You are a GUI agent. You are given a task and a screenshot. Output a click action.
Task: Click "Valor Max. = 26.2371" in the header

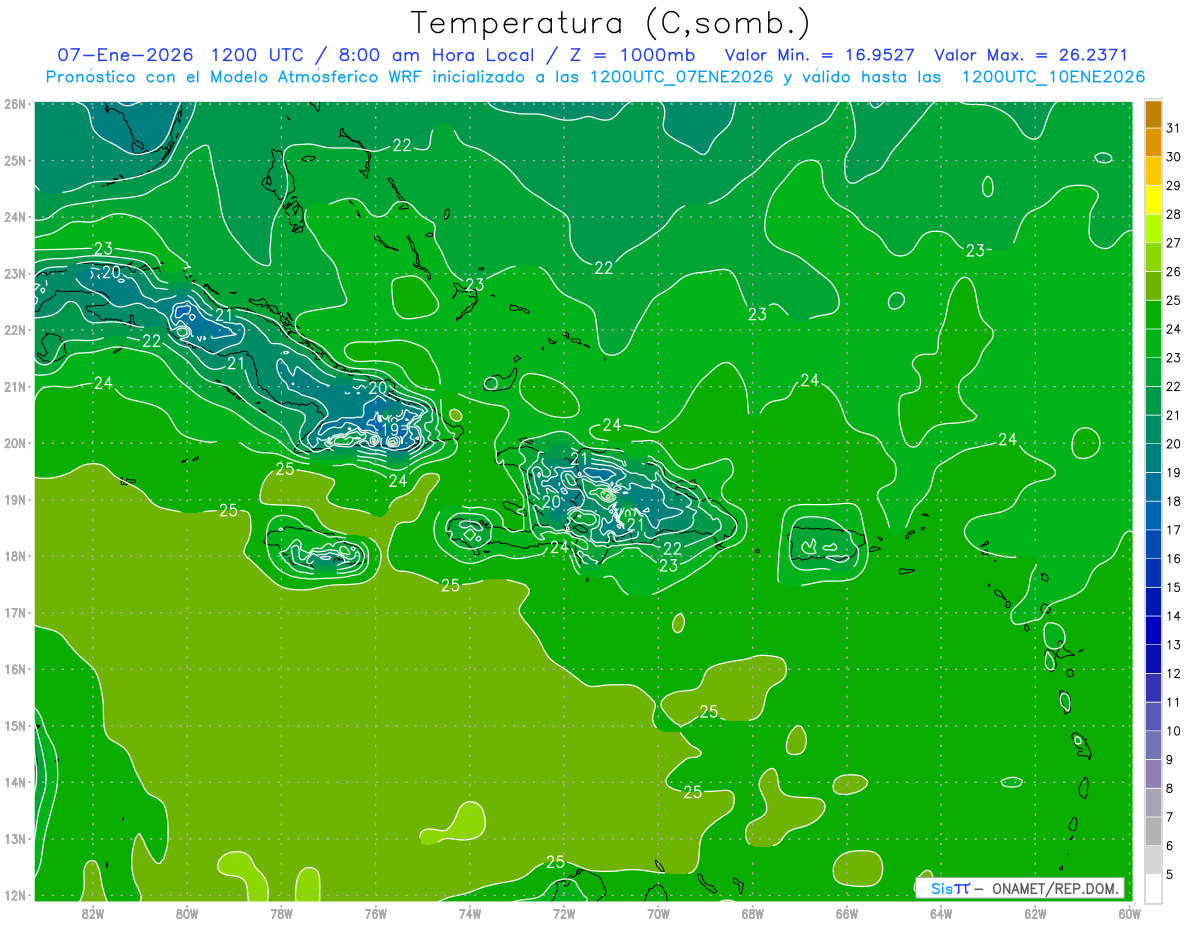1031,55
